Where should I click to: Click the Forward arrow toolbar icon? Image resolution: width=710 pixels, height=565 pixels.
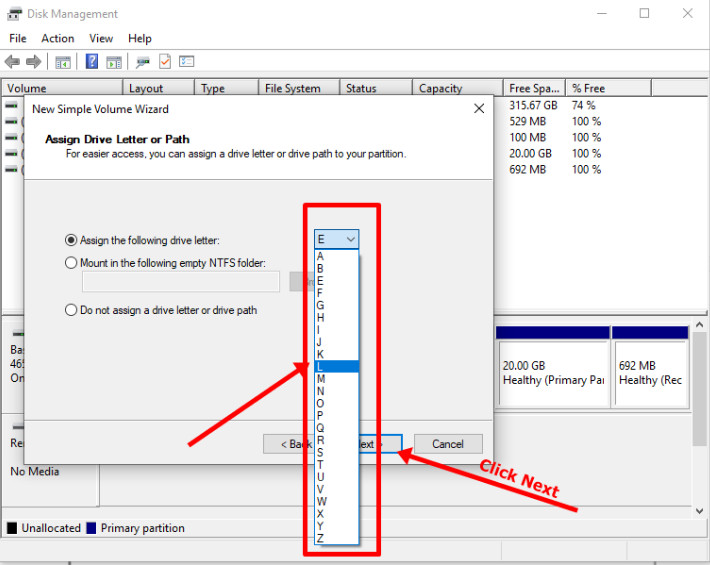(33, 61)
